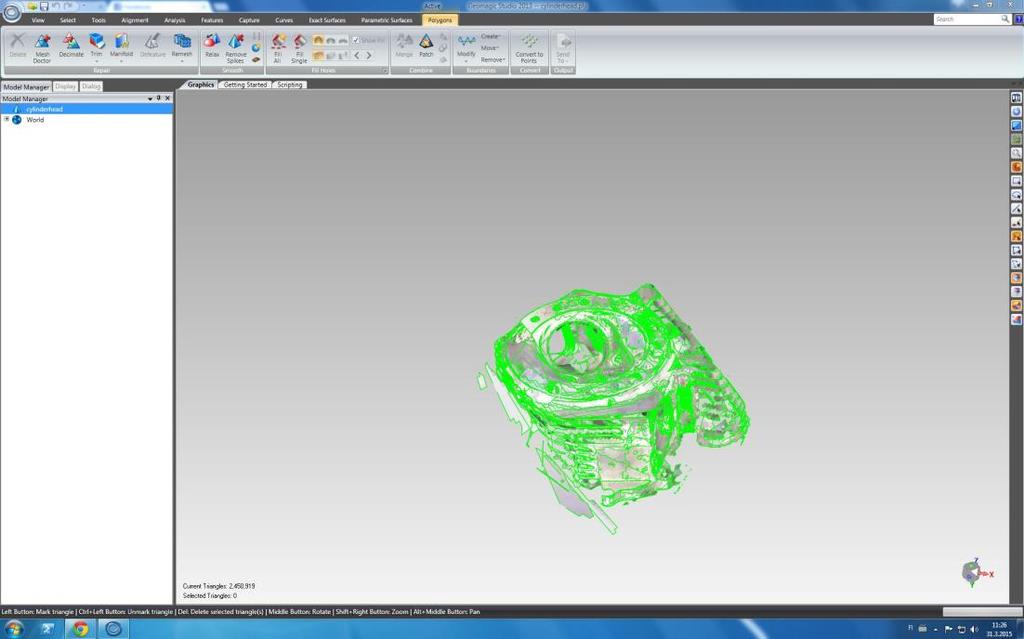Pin the Model Manager panel
Viewport: 1024px width, 639px height.
coord(159,98)
